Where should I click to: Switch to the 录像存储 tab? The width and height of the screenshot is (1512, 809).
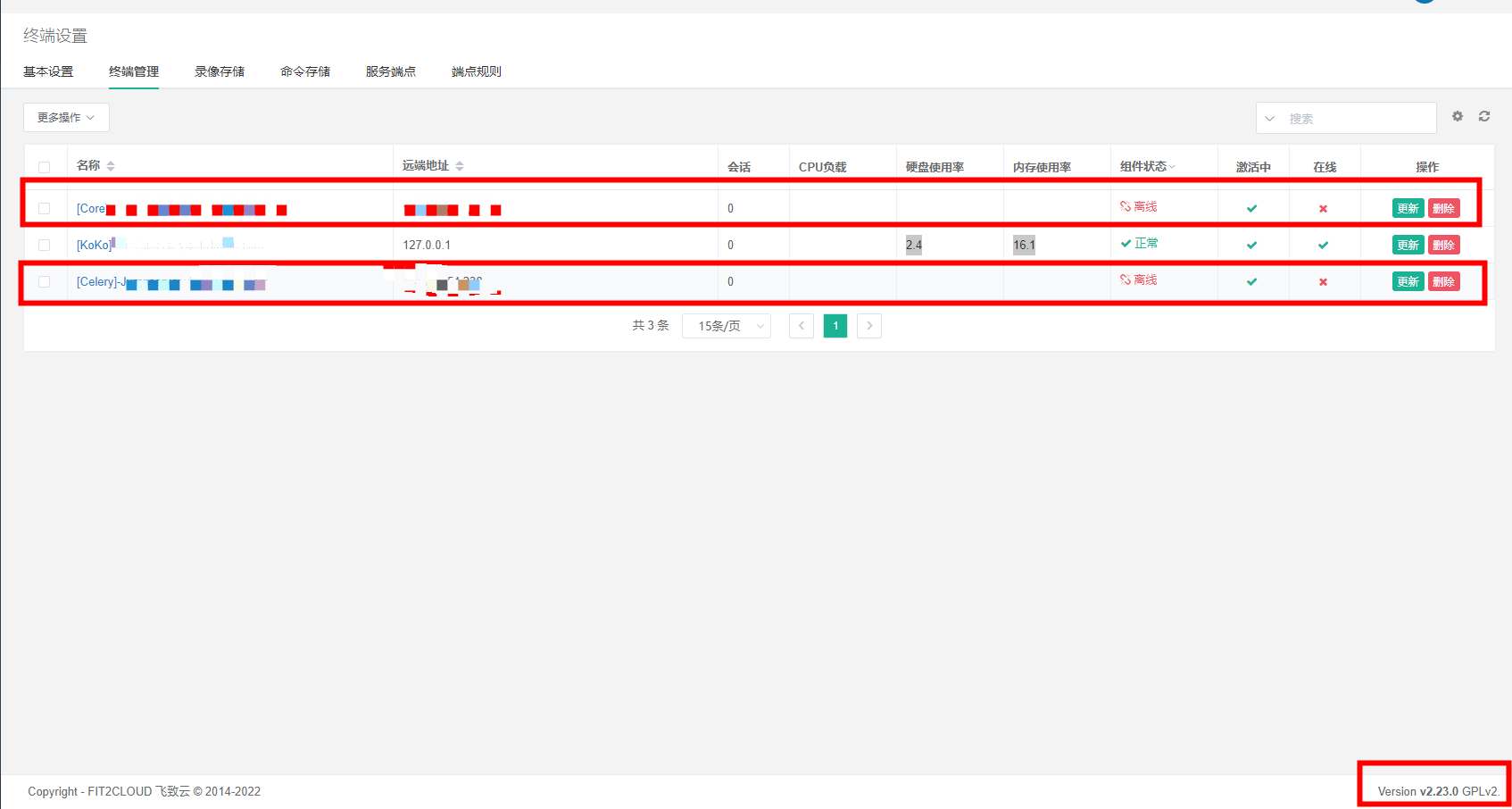[x=219, y=71]
